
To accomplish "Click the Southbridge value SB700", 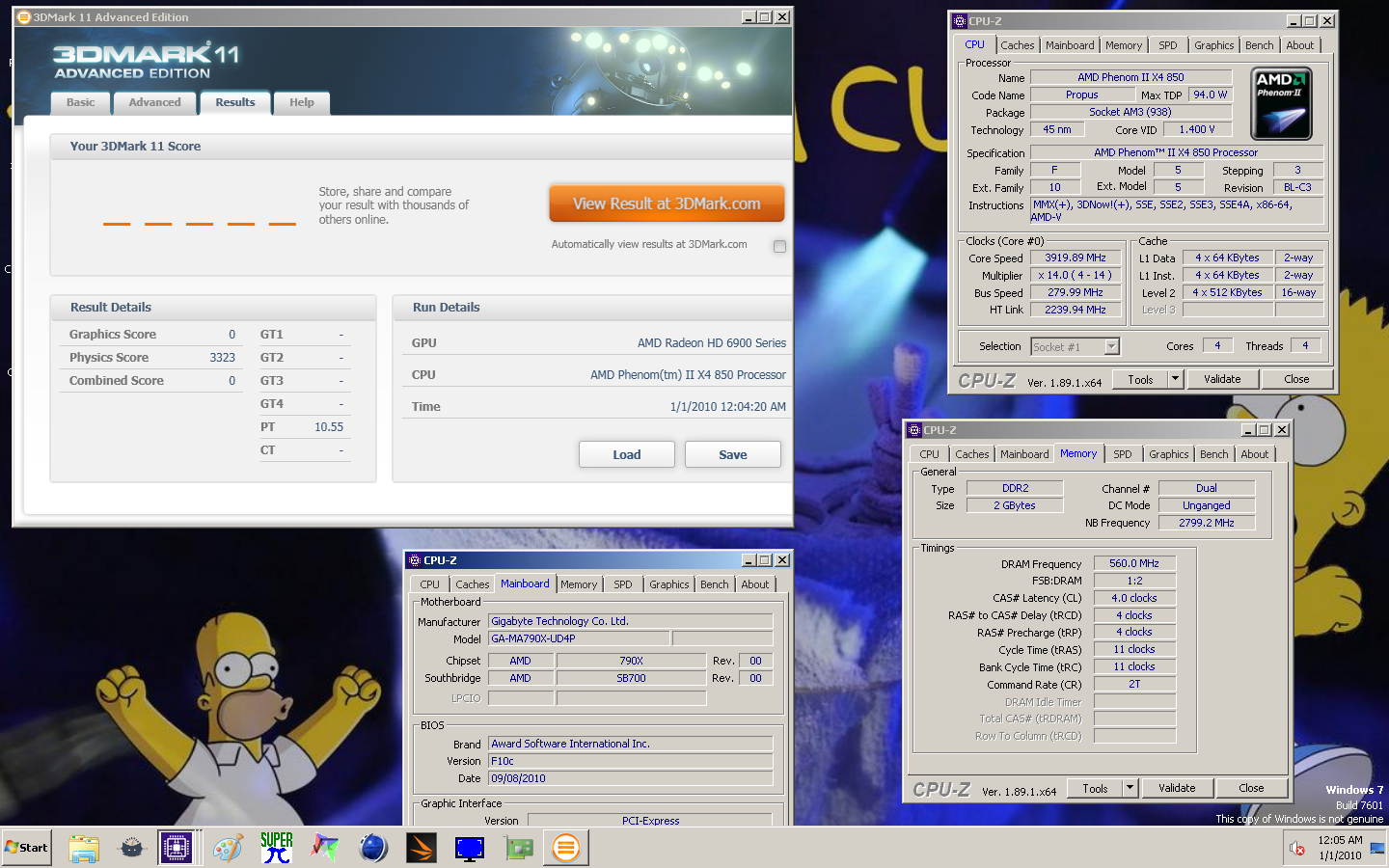I will [x=631, y=678].
